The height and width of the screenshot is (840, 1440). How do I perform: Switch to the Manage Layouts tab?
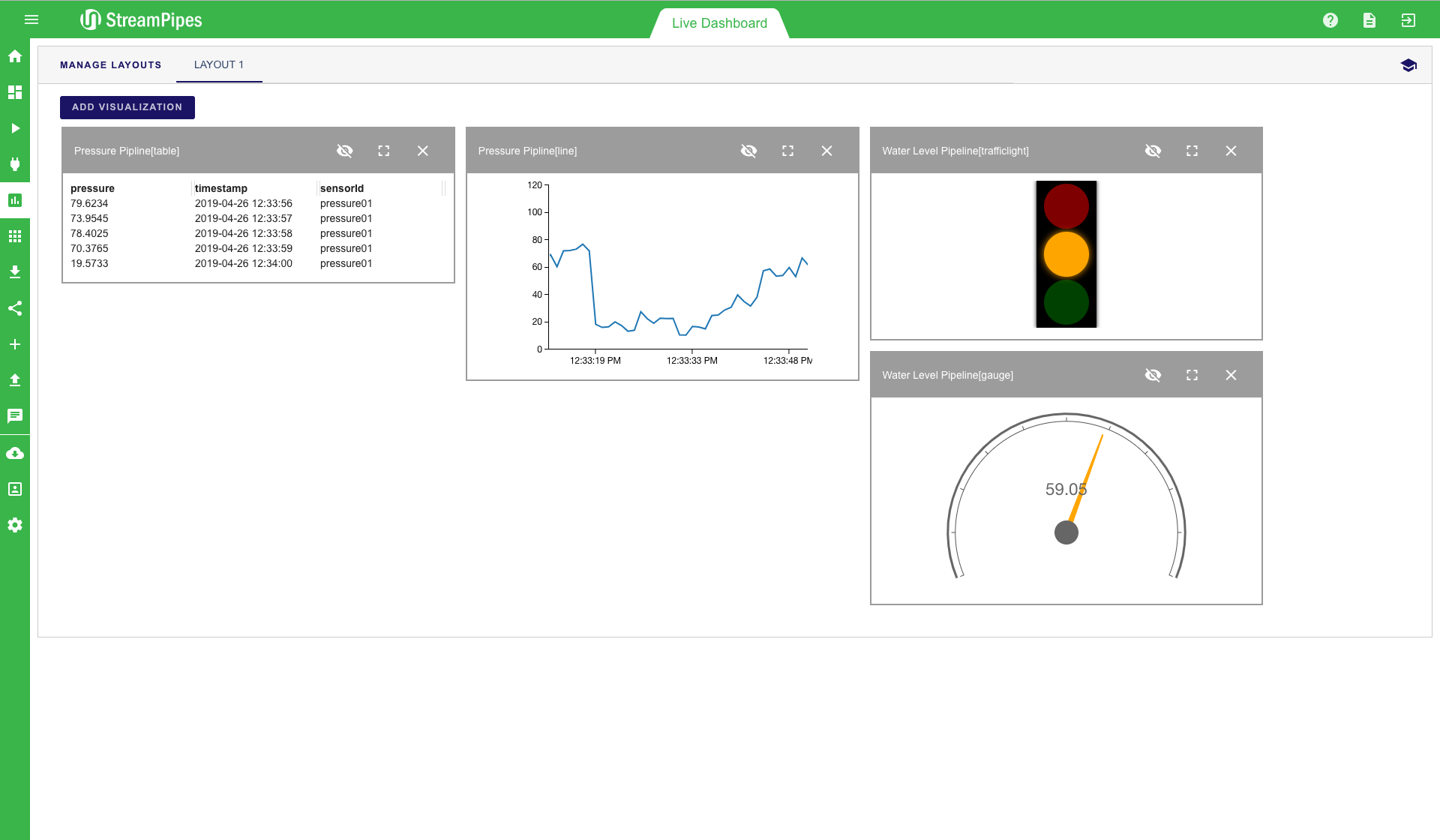pos(111,65)
